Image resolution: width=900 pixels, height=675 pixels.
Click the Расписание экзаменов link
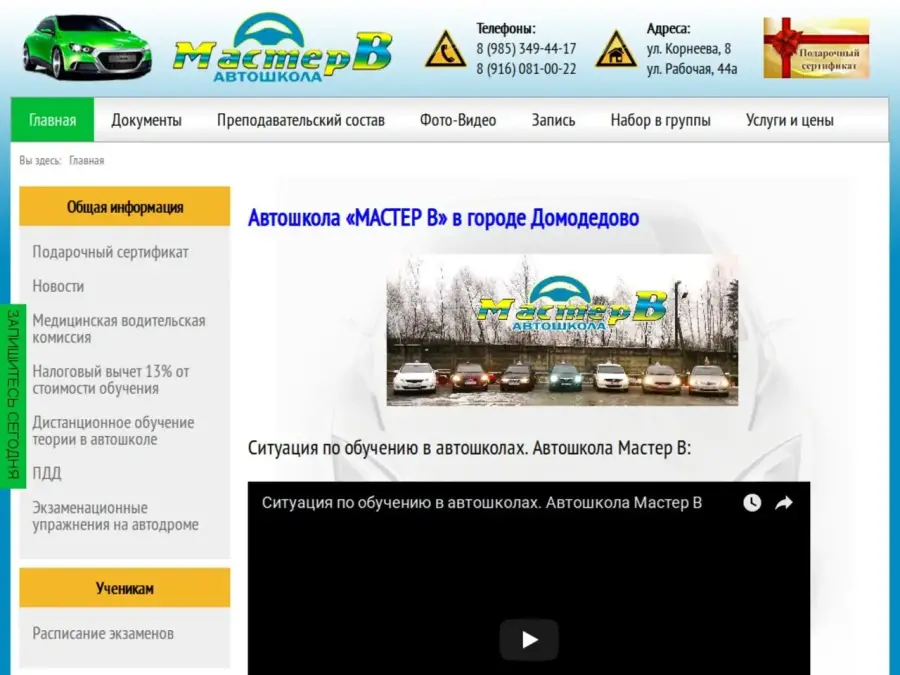click(x=103, y=633)
